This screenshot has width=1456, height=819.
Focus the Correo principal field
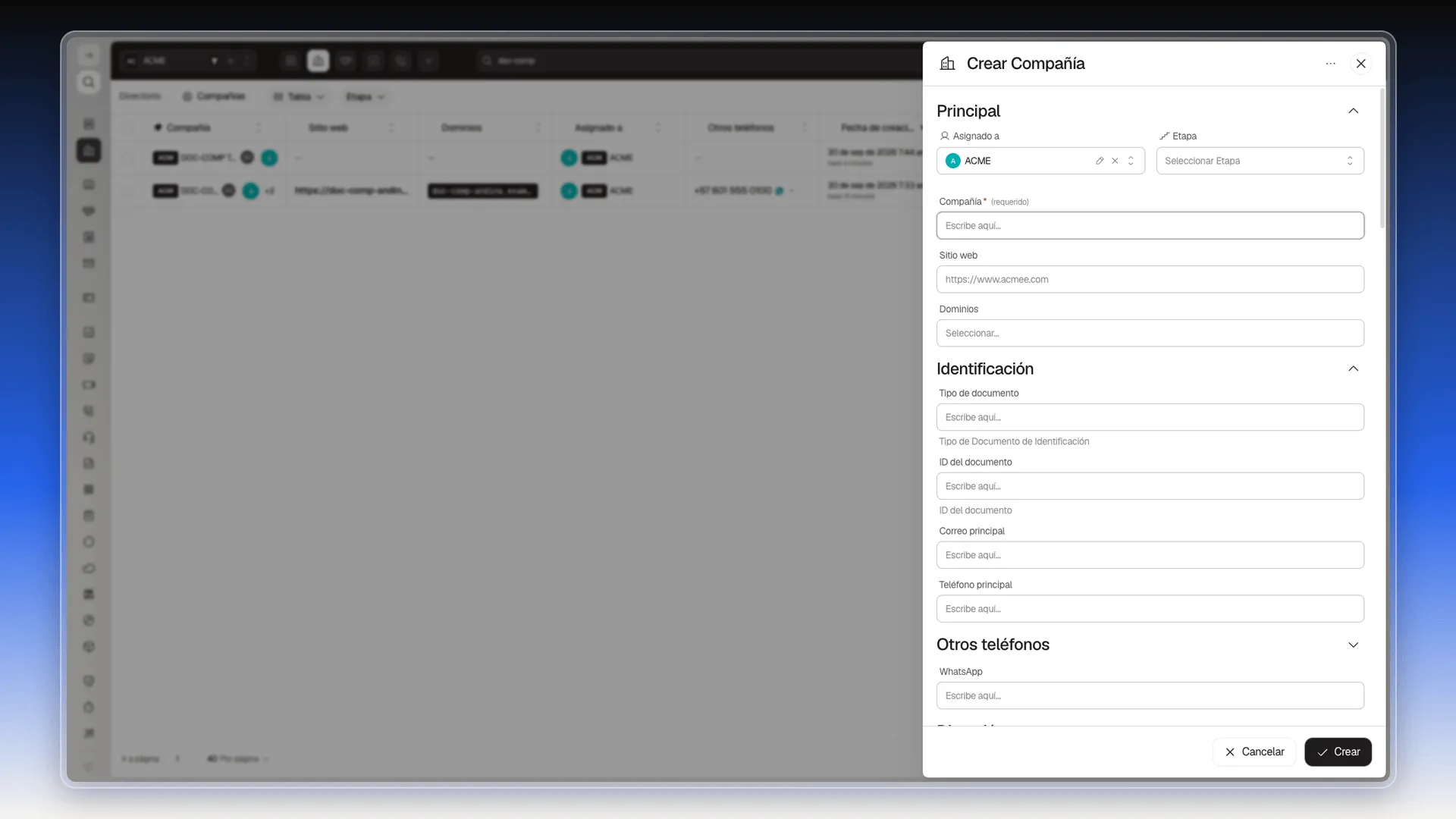[1150, 556]
